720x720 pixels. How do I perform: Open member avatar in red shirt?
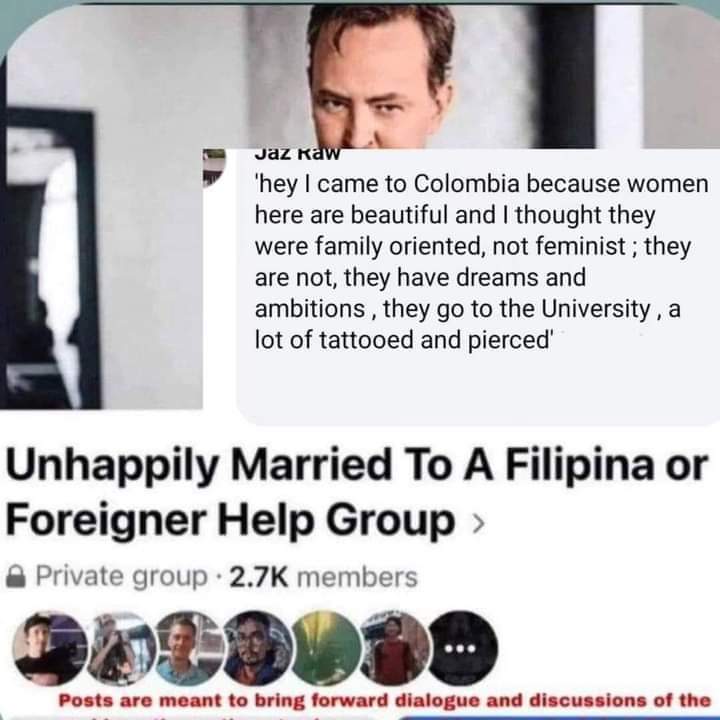(395, 648)
